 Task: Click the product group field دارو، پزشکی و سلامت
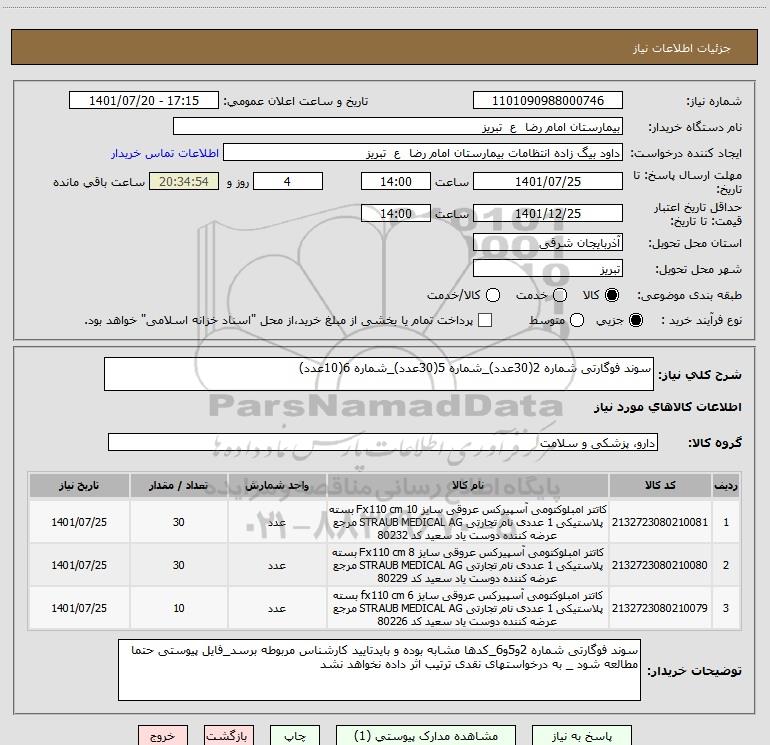tap(383, 442)
